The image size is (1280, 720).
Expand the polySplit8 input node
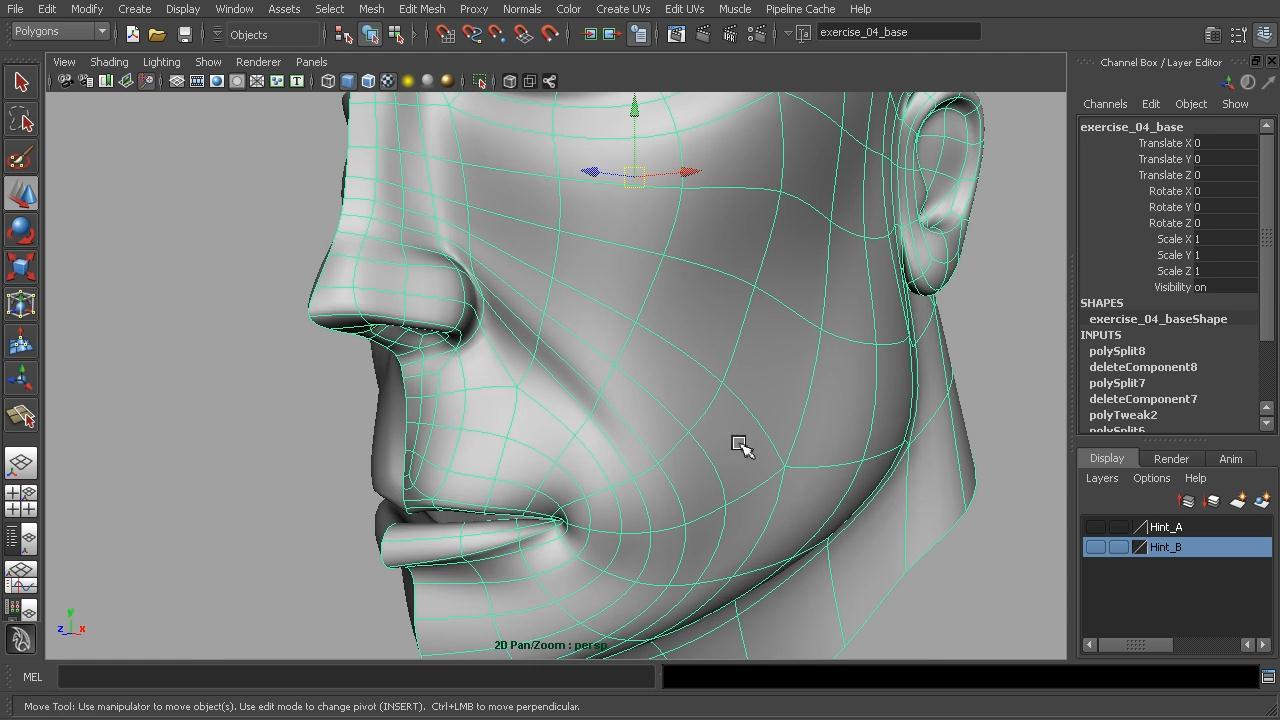click(x=1117, y=351)
